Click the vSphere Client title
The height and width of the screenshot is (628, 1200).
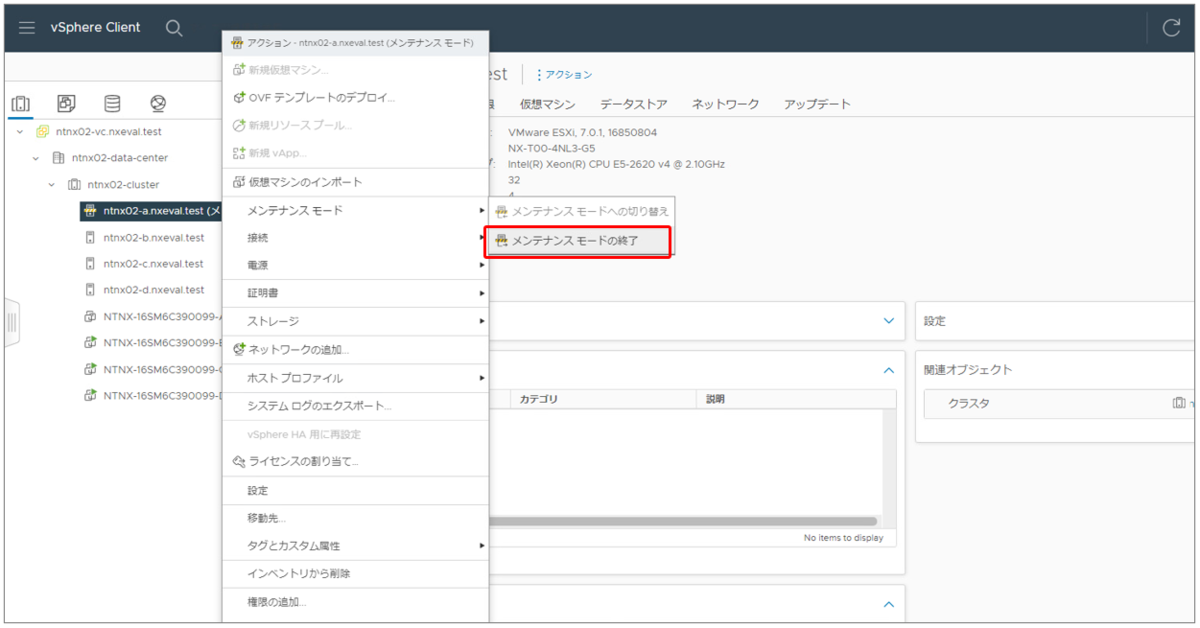coord(96,28)
